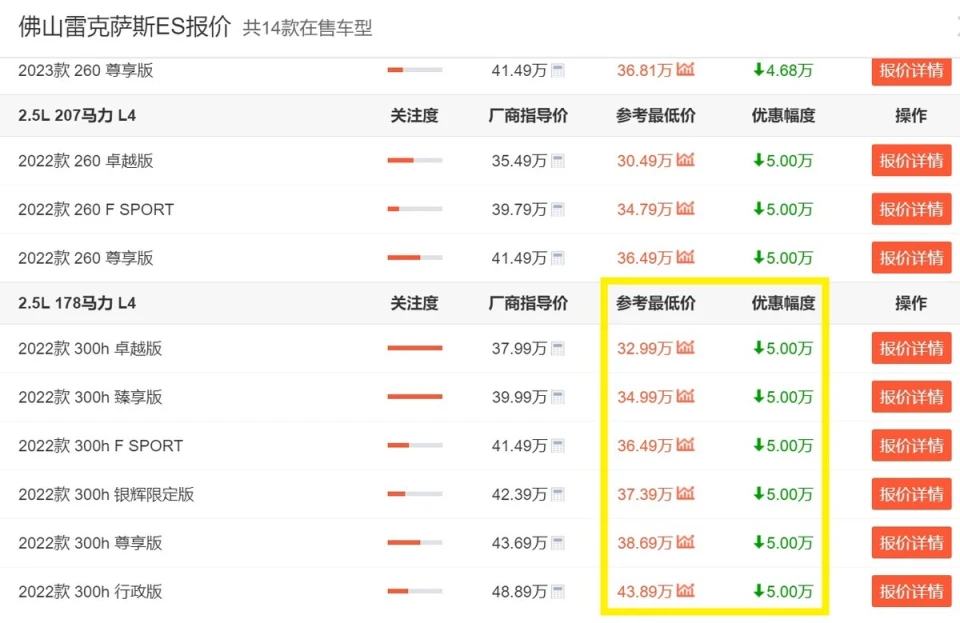View price trend chart for 300h 卓越版

pyautogui.click(x=686, y=347)
